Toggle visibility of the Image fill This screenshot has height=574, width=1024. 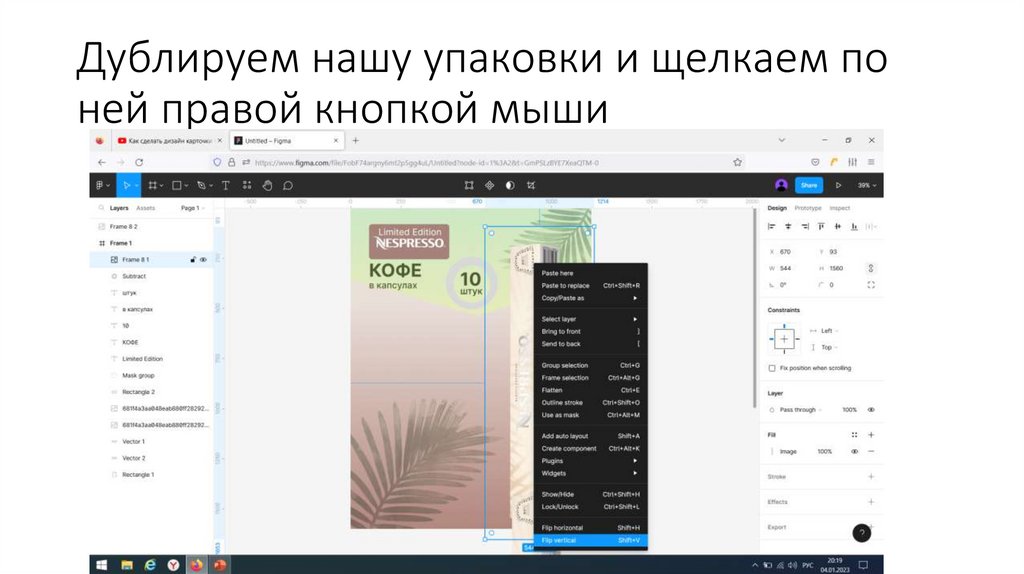point(854,451)
